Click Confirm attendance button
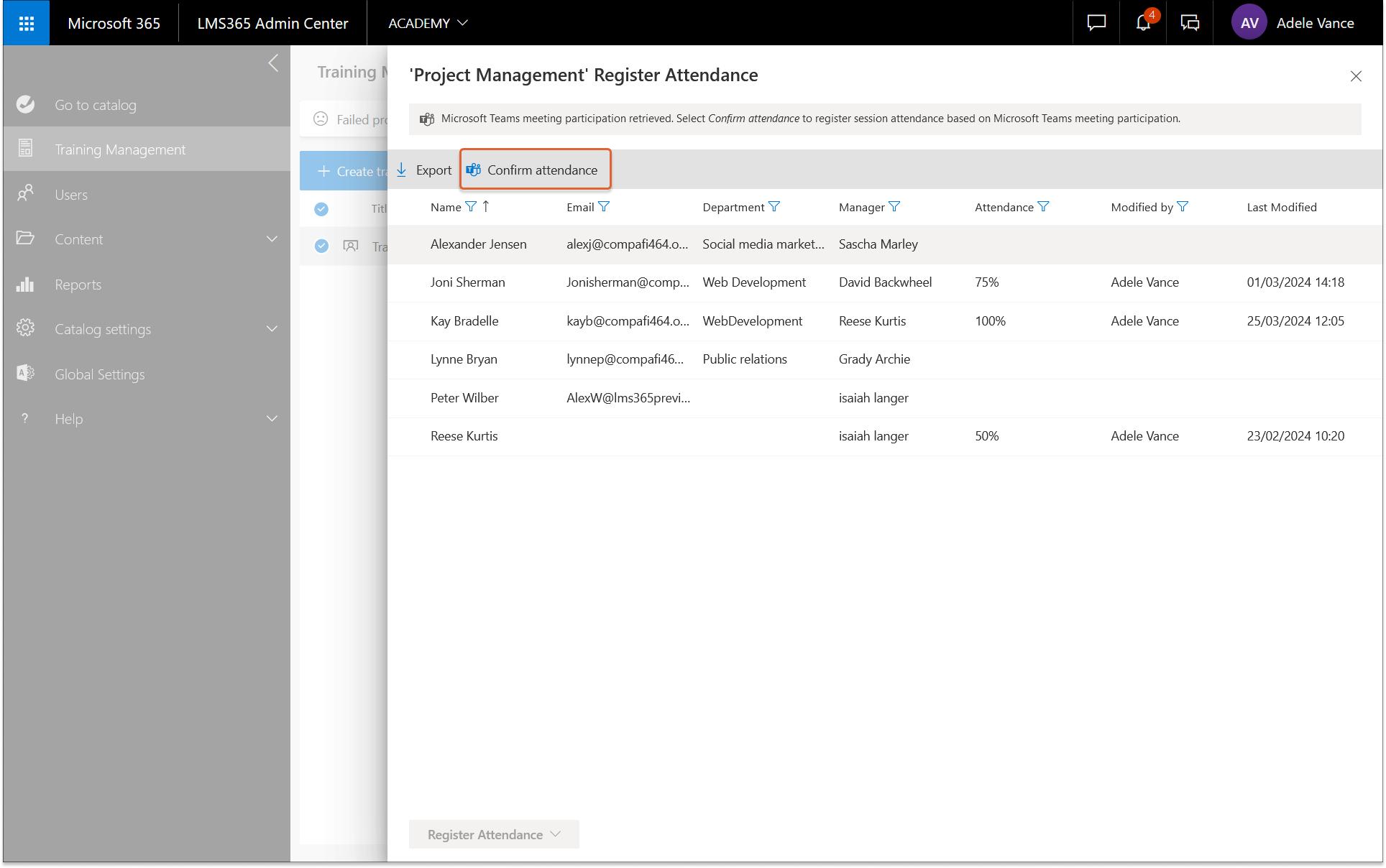Screen dimensions: 1386x868 pyautogui.click(x=535, y=170)
